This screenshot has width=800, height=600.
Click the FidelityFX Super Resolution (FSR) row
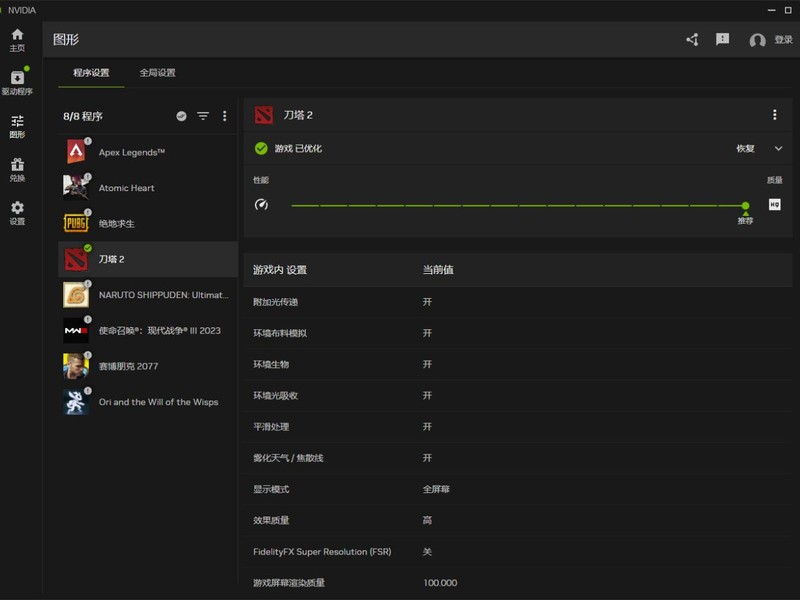click(x=518, y=552)
